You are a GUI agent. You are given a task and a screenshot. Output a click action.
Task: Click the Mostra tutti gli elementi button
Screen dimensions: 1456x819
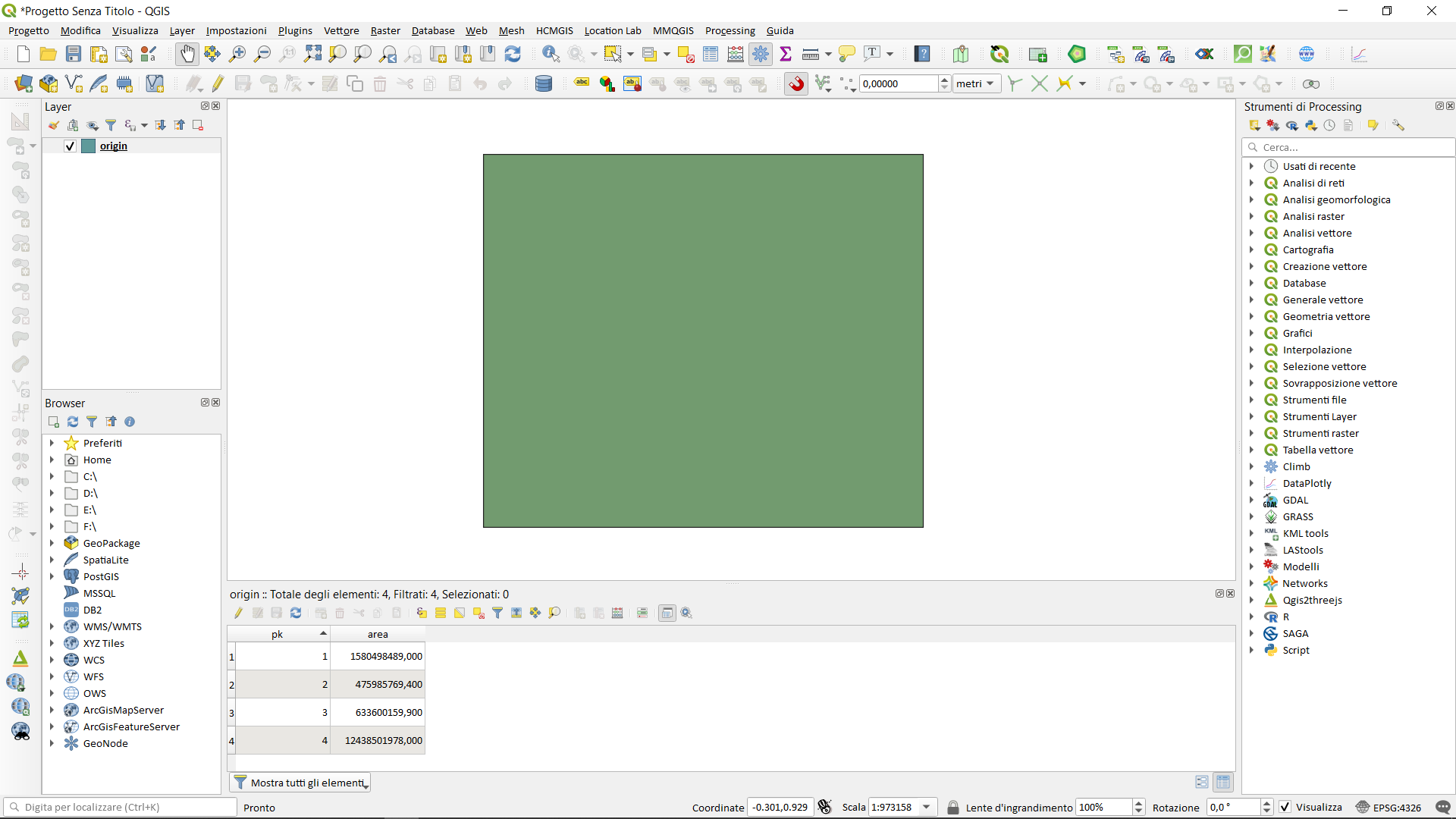pos(300,783)
